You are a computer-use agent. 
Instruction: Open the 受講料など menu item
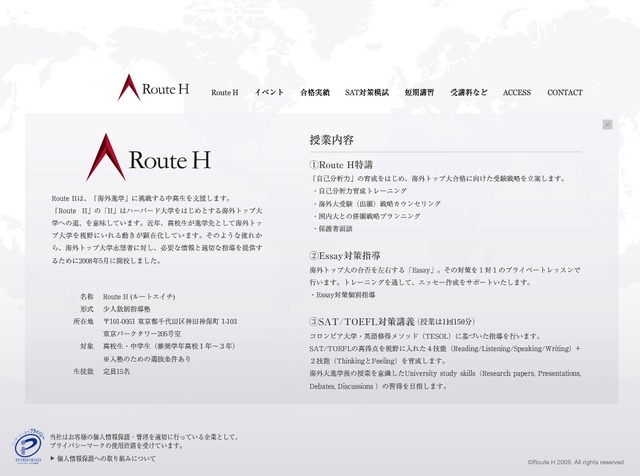[x=469, y=93]
